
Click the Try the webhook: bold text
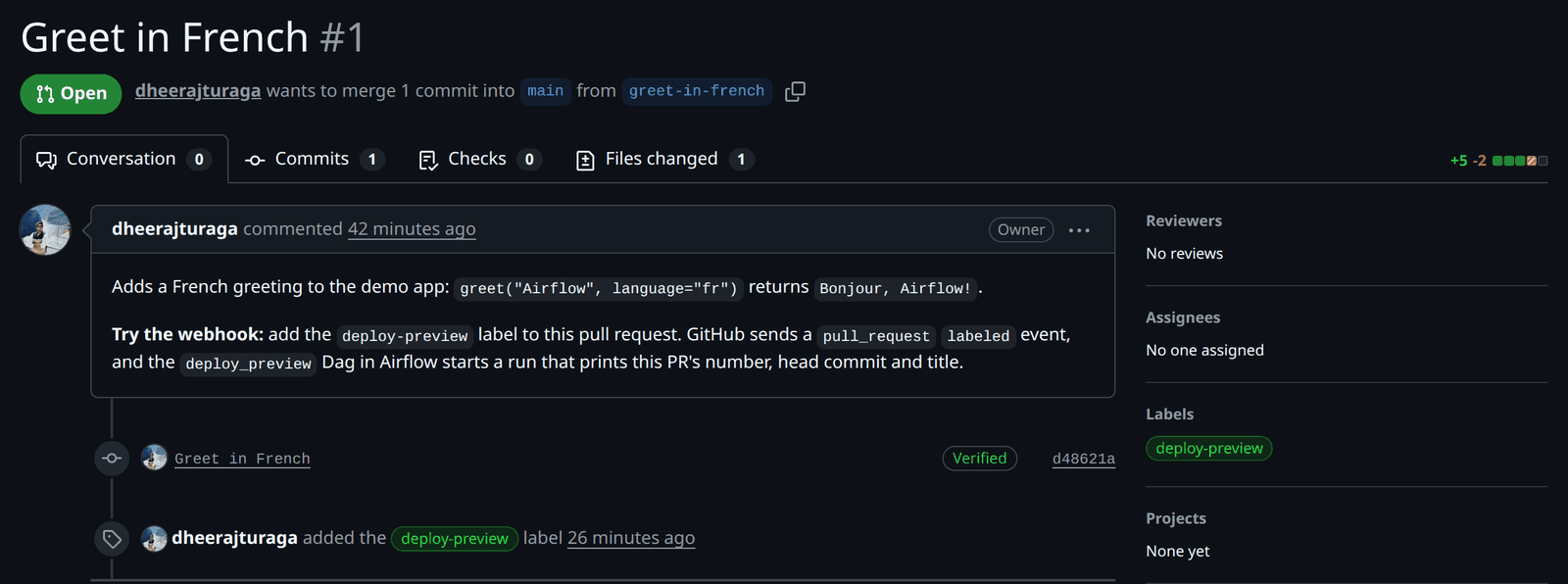pos(187,334)
